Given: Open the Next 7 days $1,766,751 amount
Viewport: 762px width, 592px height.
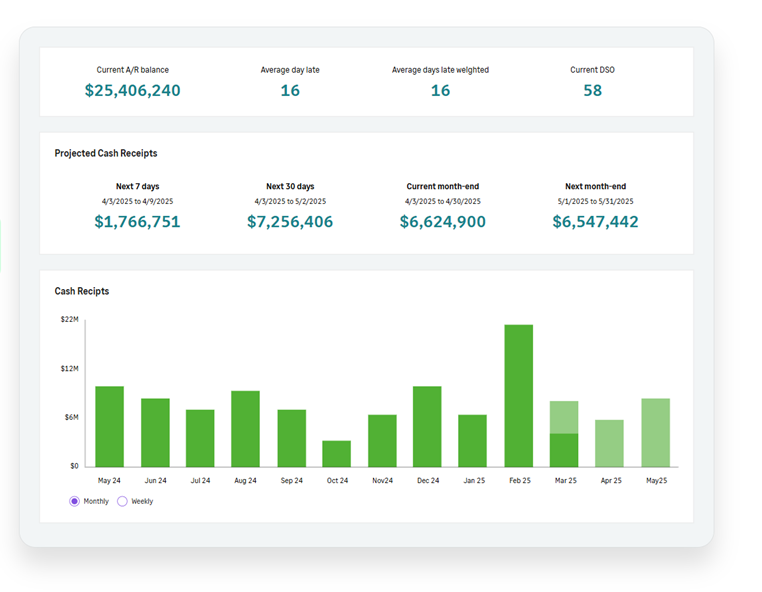Looking at the screenshot, I should tap(137, 222).
